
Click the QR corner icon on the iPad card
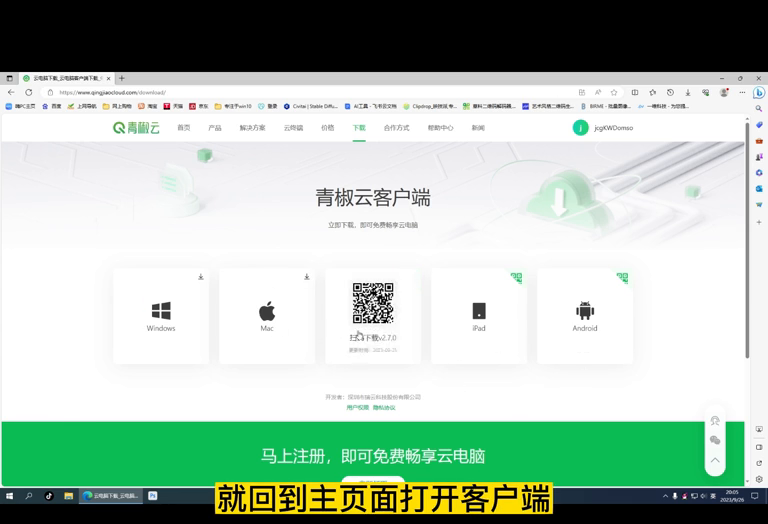pos(517,278)
